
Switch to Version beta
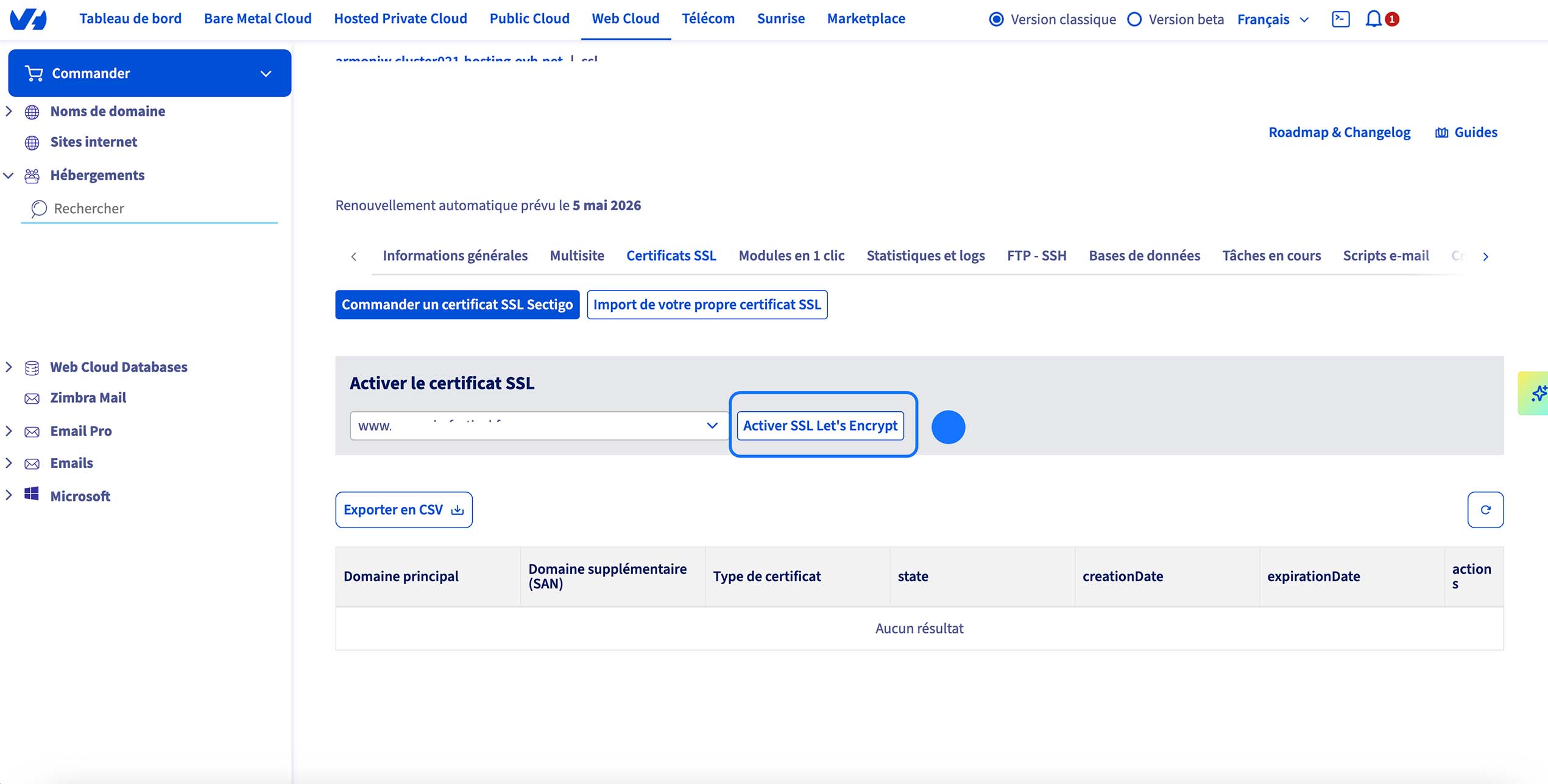tap(1134, 19)
